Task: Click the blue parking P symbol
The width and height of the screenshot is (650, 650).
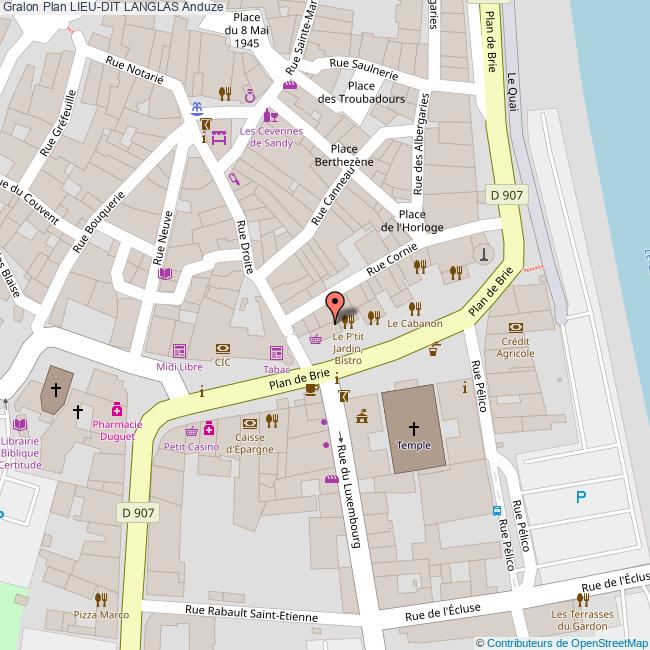Action: pos(581,497)
